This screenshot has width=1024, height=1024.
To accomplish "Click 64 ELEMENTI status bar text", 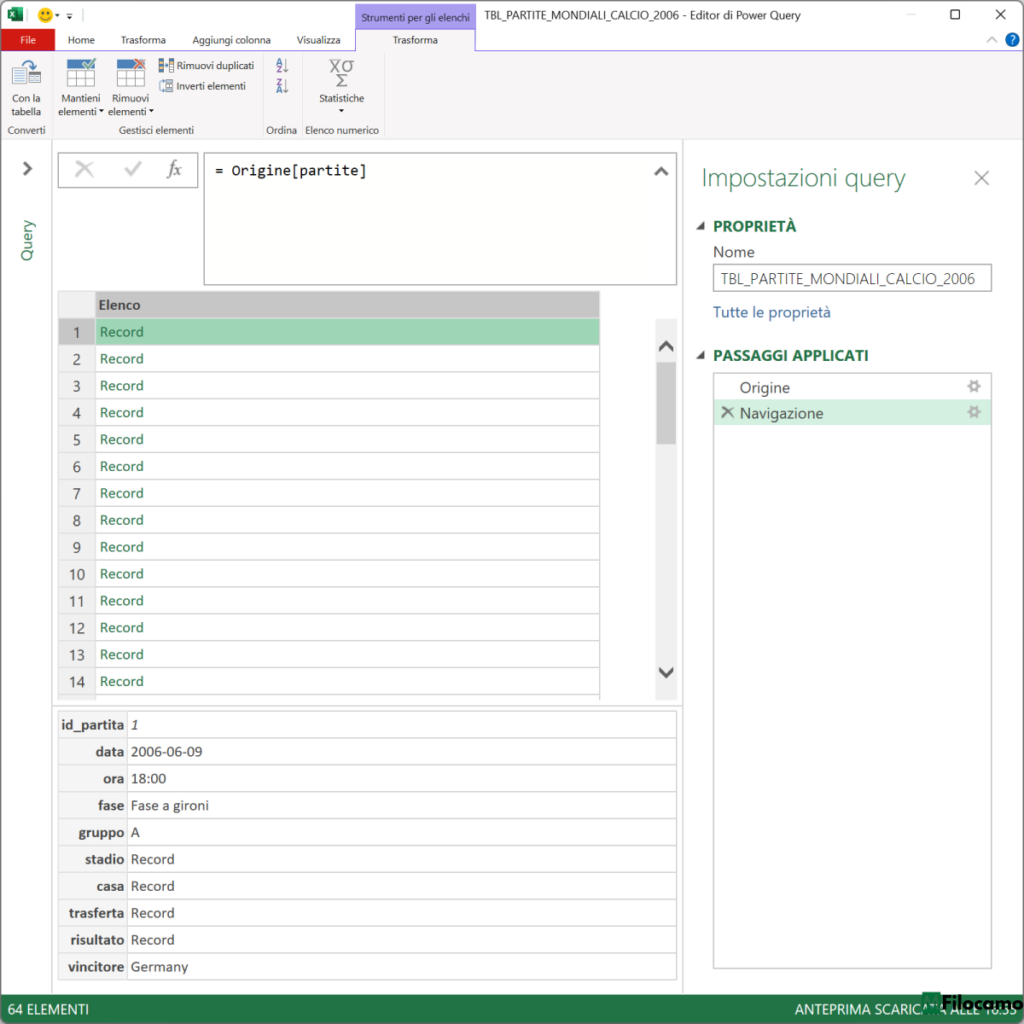I will point(48,1009).
